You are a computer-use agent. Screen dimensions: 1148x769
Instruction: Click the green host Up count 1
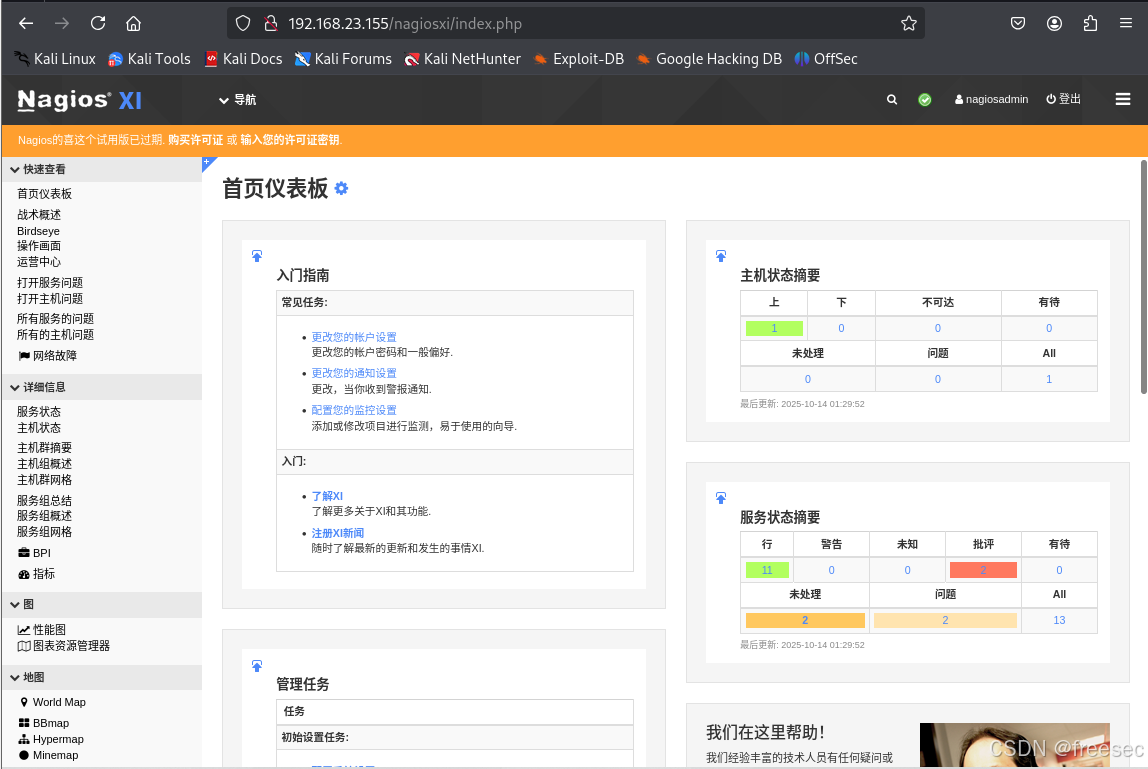tap(774, 328)
